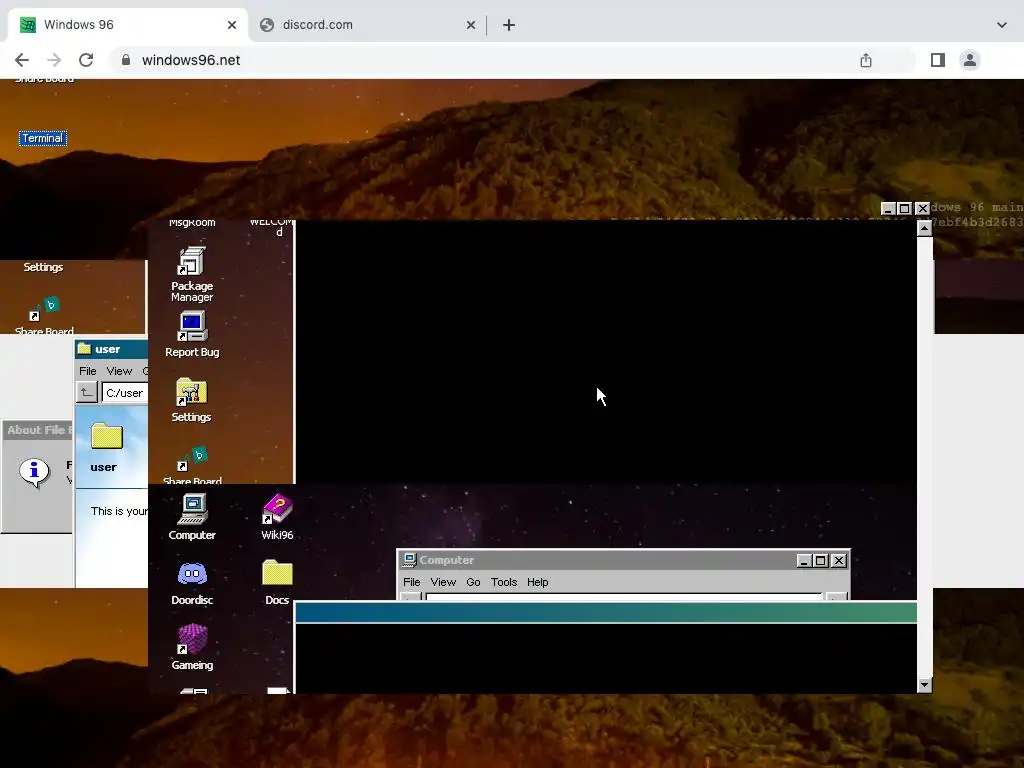Open File menu in the user window
This screenshot has width=1024, height=768.
point(88,371)
